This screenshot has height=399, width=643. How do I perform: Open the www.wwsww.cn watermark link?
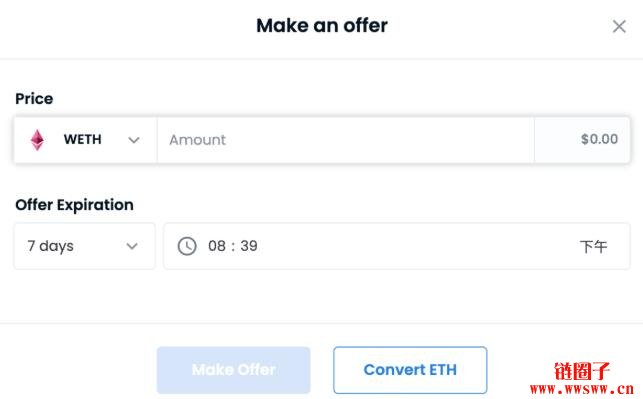pyautogui.click(x=582, y=388)
